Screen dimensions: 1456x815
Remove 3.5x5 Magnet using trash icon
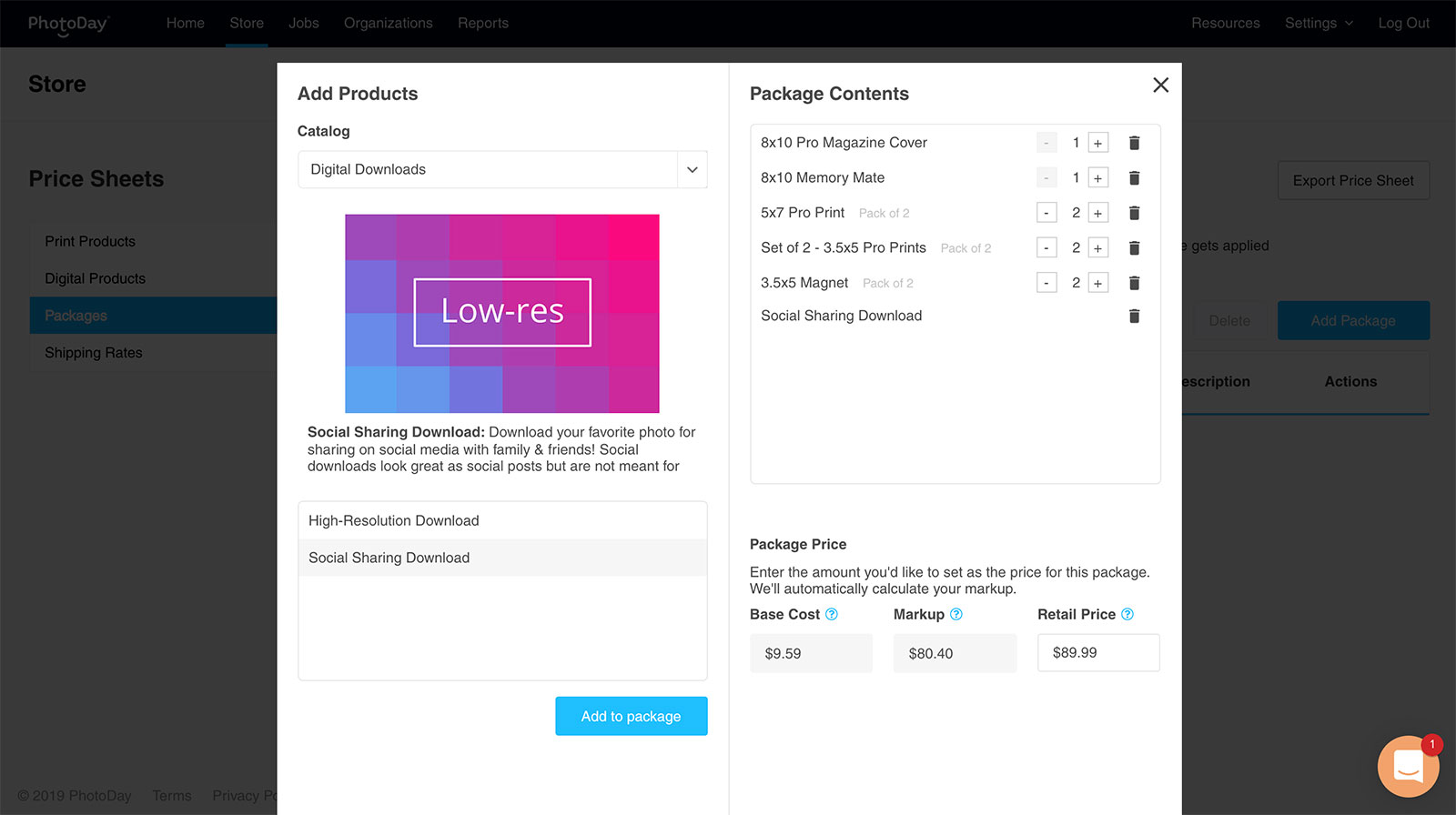coord(1134,283)
